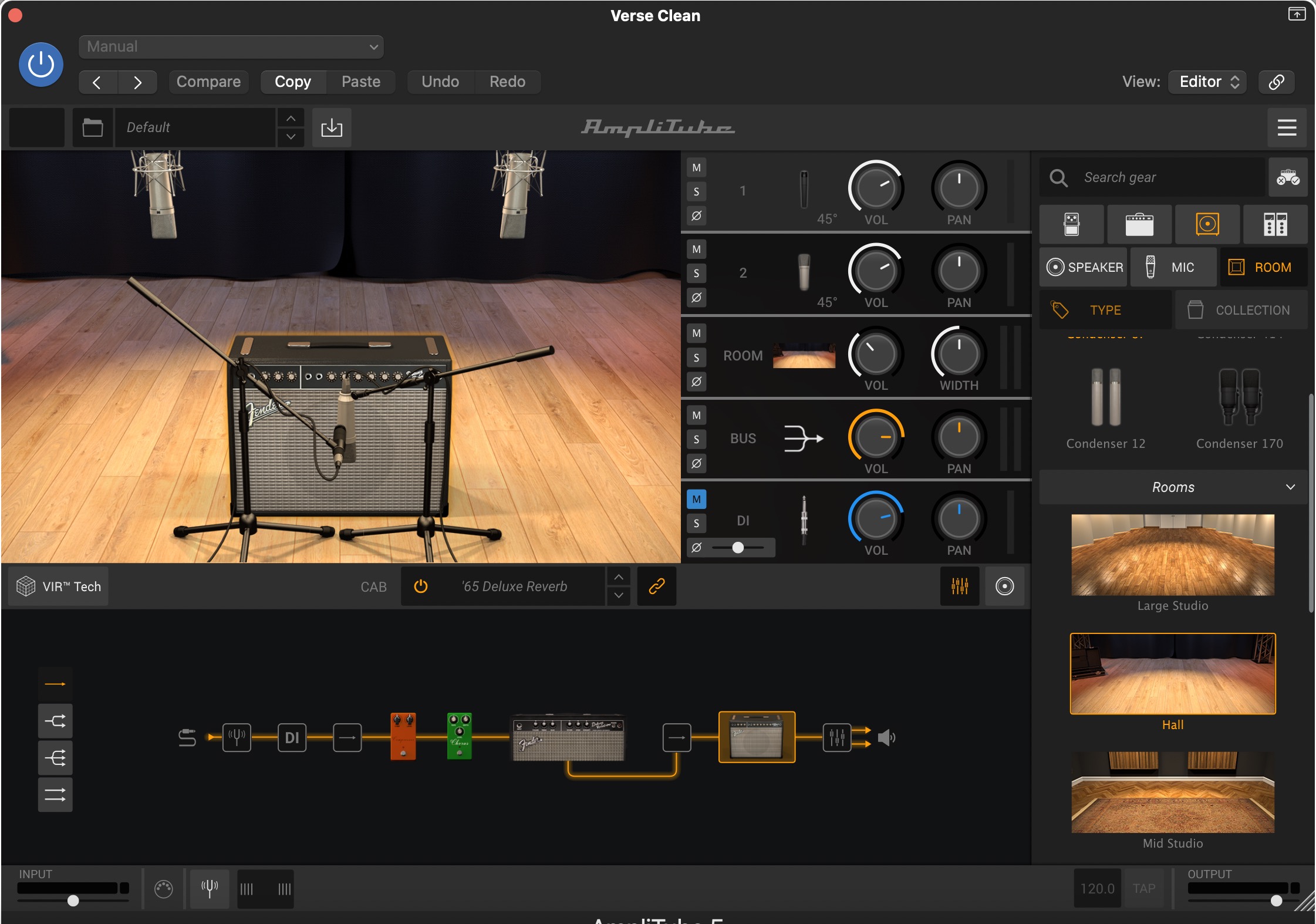Select the green Chorus pedal
This screenshot has width=1316, height=924.
point(460,736)
